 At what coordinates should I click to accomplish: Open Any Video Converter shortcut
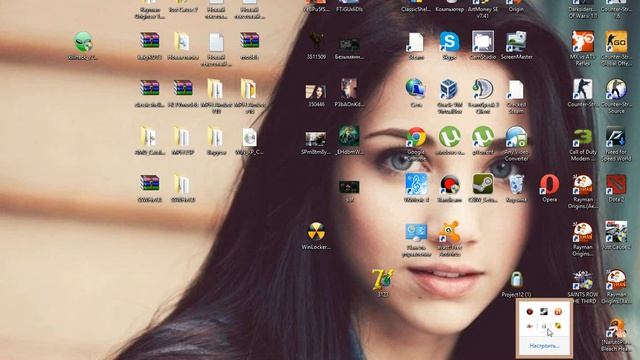(516, 137)
